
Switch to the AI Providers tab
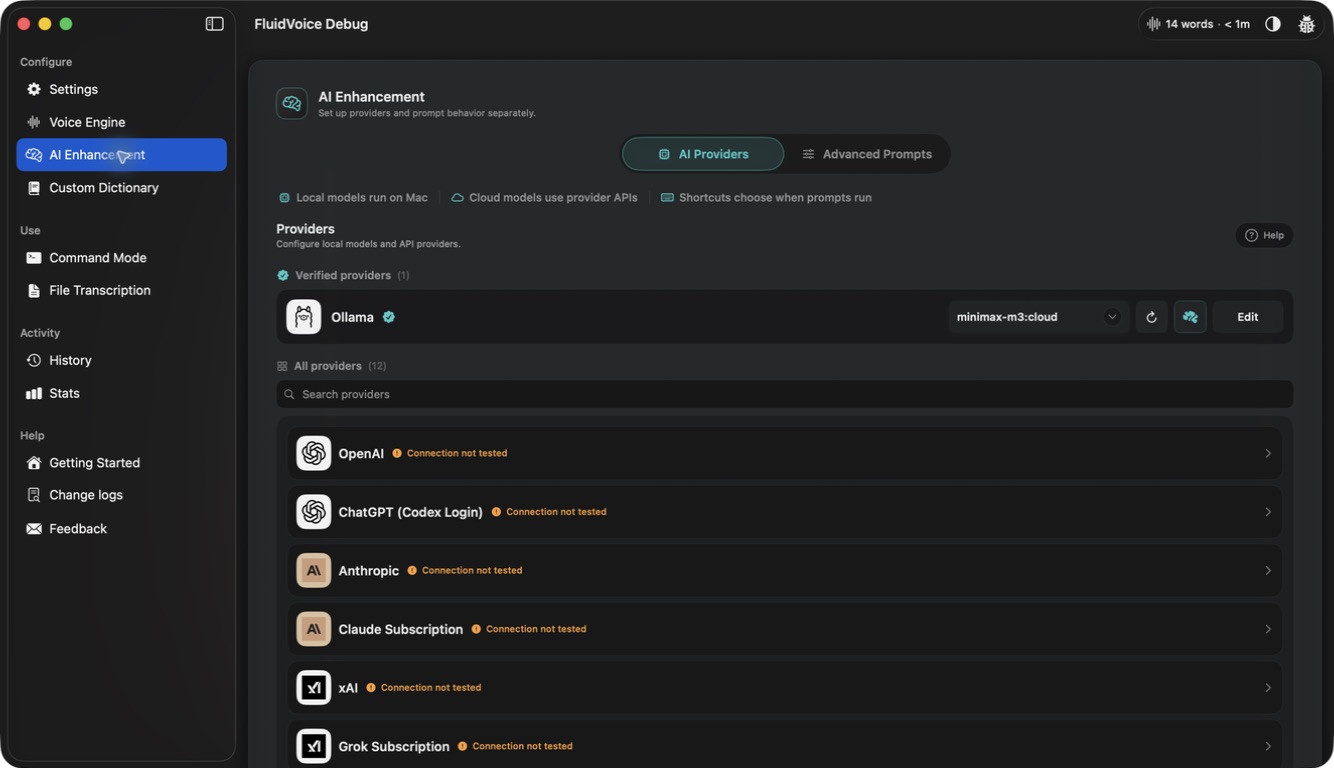[703, 154]
